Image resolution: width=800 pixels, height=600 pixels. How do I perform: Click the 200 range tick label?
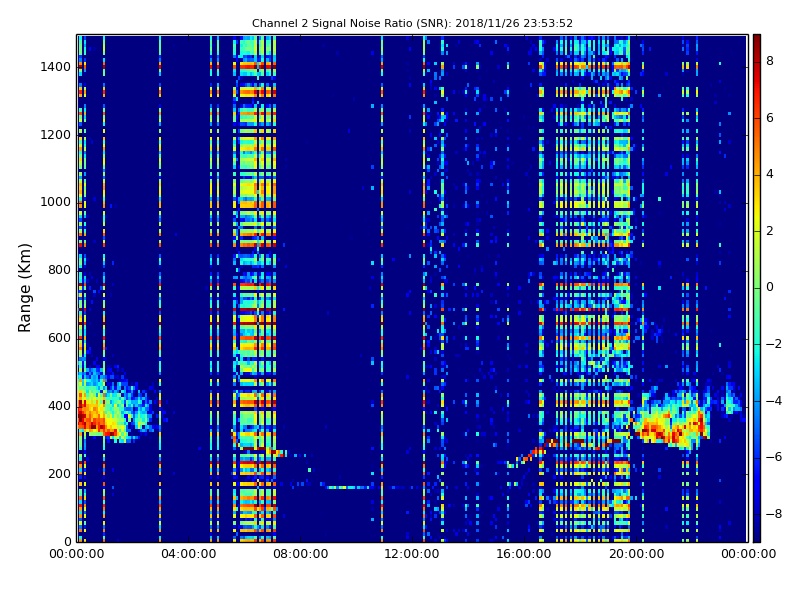pyautogui.click(x=59, y=473)
